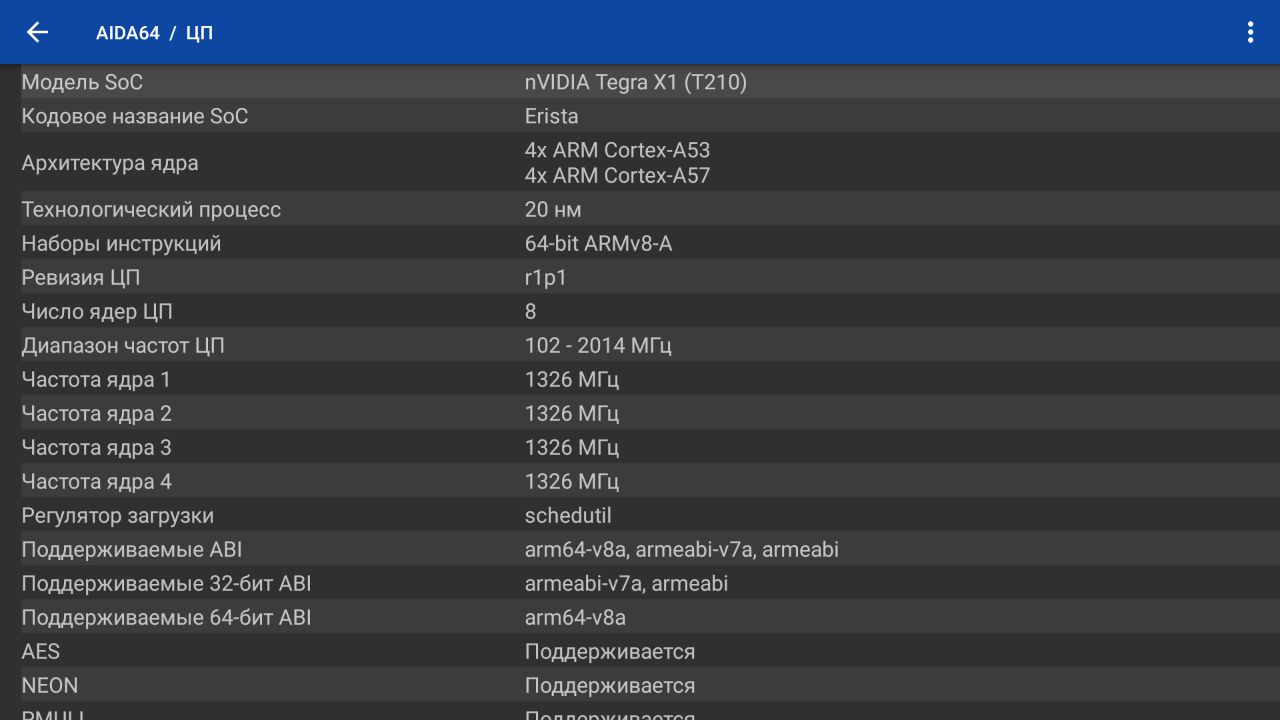Screen dimensions: 1280x720
Task: Select the 4x ARM Cortex-A57 line
Action: 618,175
